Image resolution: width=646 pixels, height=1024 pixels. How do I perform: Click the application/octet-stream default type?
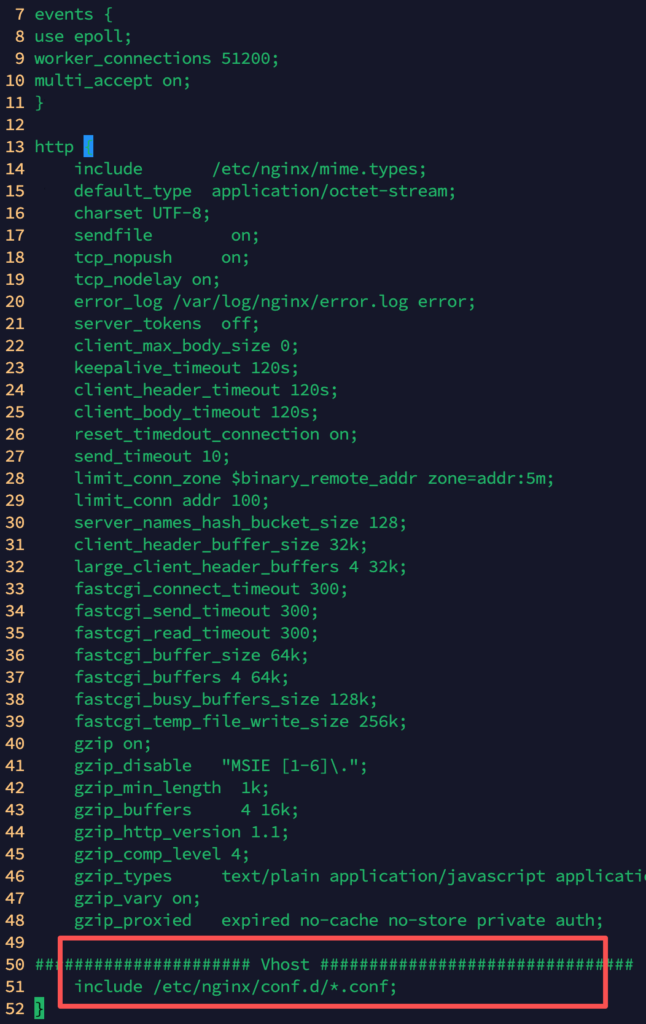click(334, 191)
